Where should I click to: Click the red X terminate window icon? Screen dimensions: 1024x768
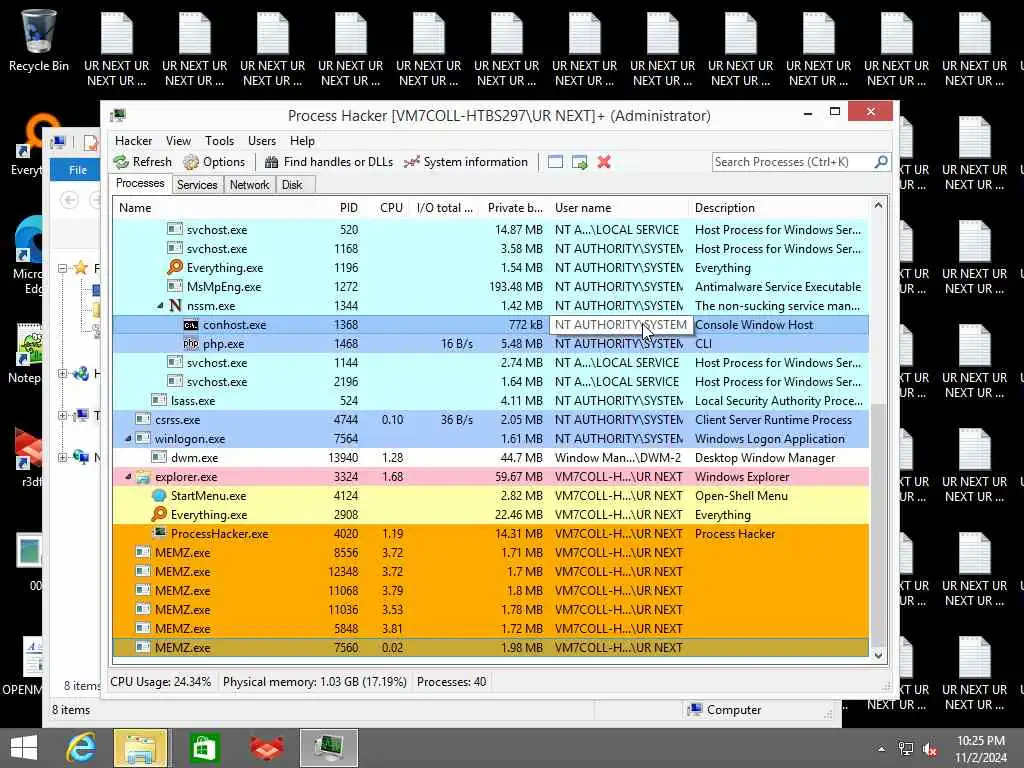coord(604,162)
